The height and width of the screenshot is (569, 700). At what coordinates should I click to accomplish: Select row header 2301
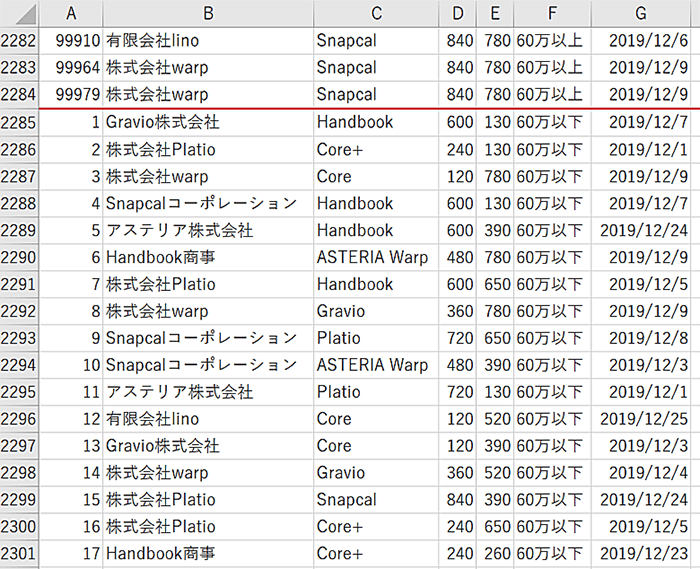pos(19,554)
